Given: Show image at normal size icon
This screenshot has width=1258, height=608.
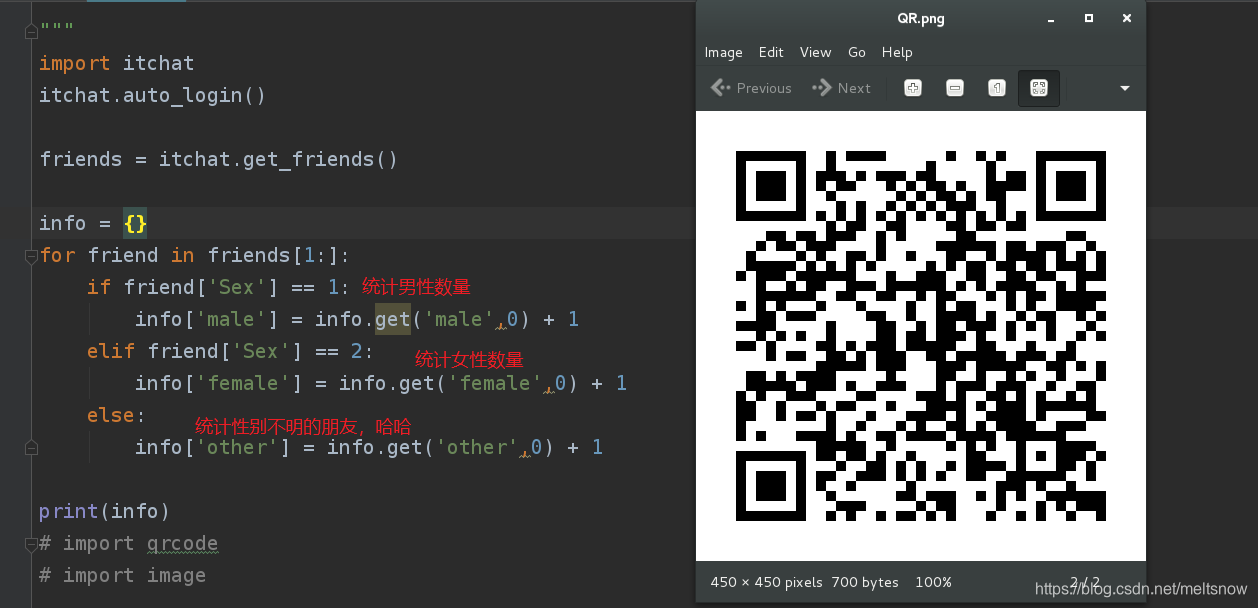Looking at the screenshot, I should (997, 88).
